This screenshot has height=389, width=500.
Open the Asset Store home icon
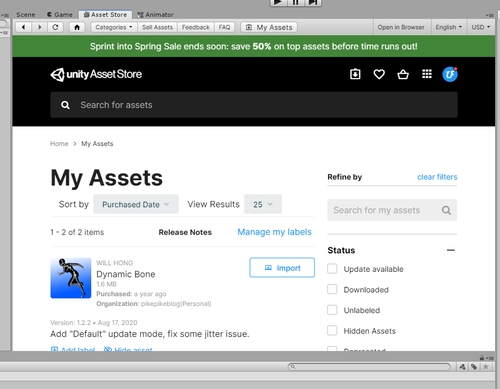77,27
